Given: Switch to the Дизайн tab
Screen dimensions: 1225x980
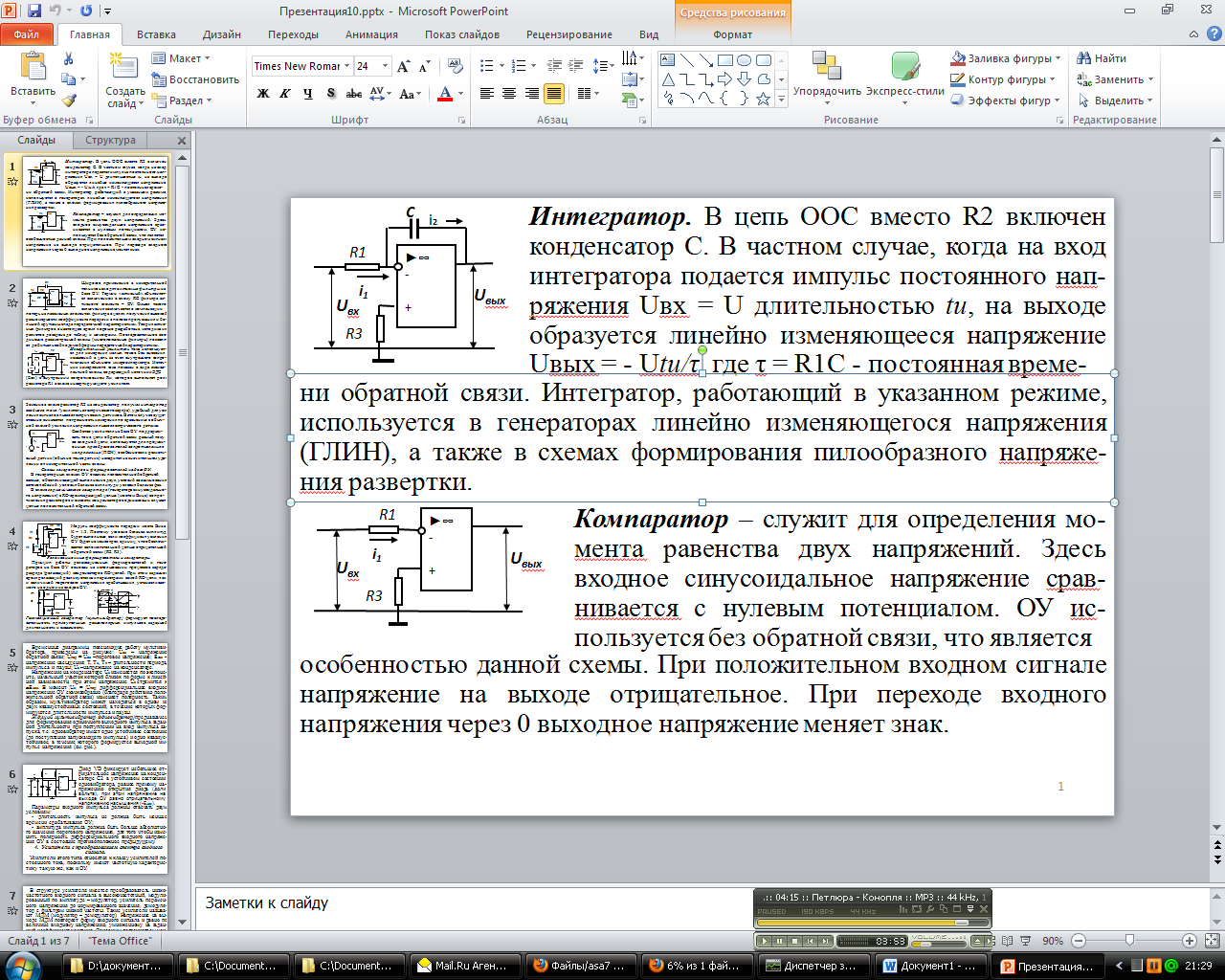Looking at the screenshot, I should (222, 34).
